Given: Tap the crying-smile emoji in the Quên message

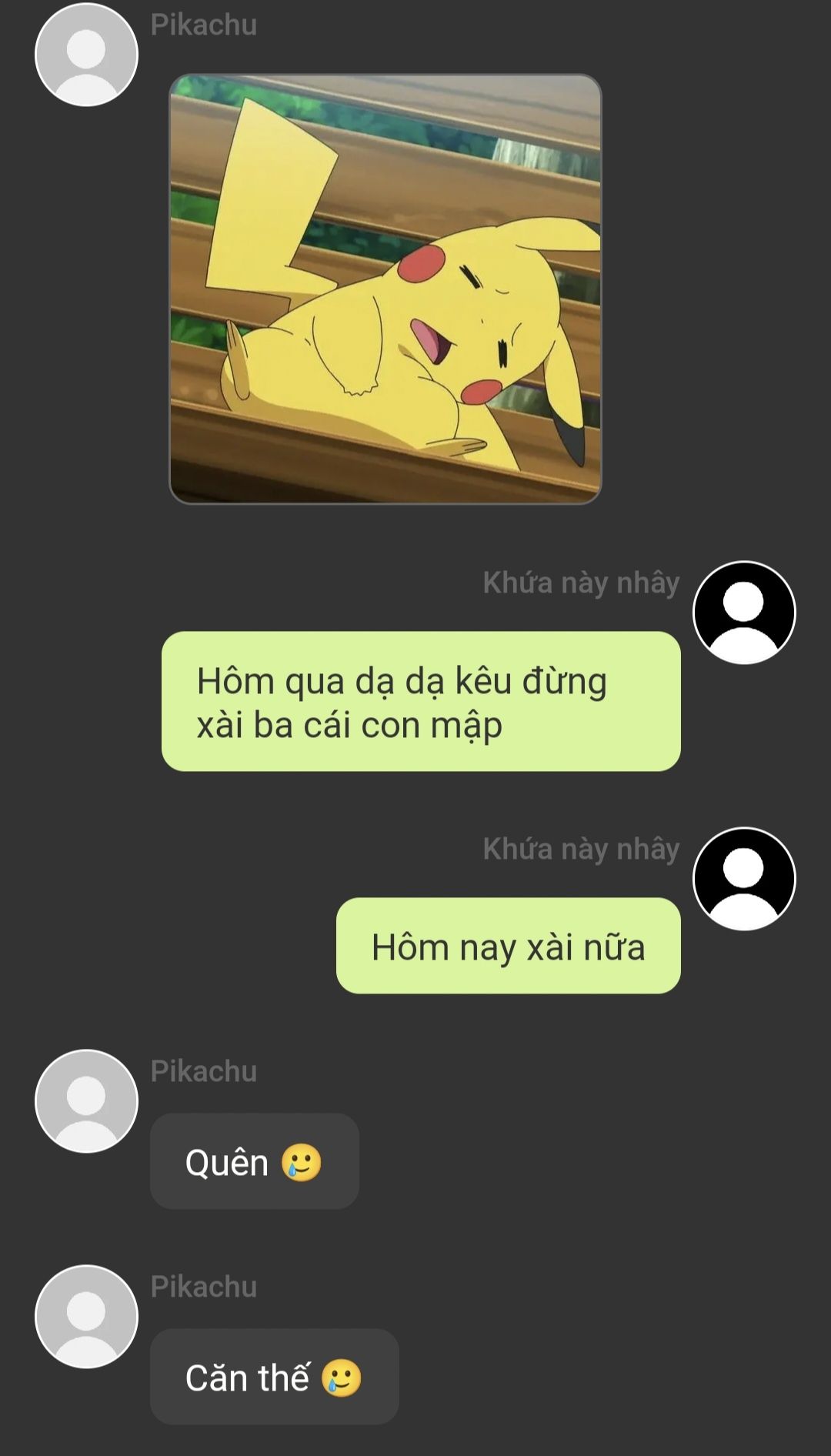Looking at the screenshot, I should click(301, 1162).
